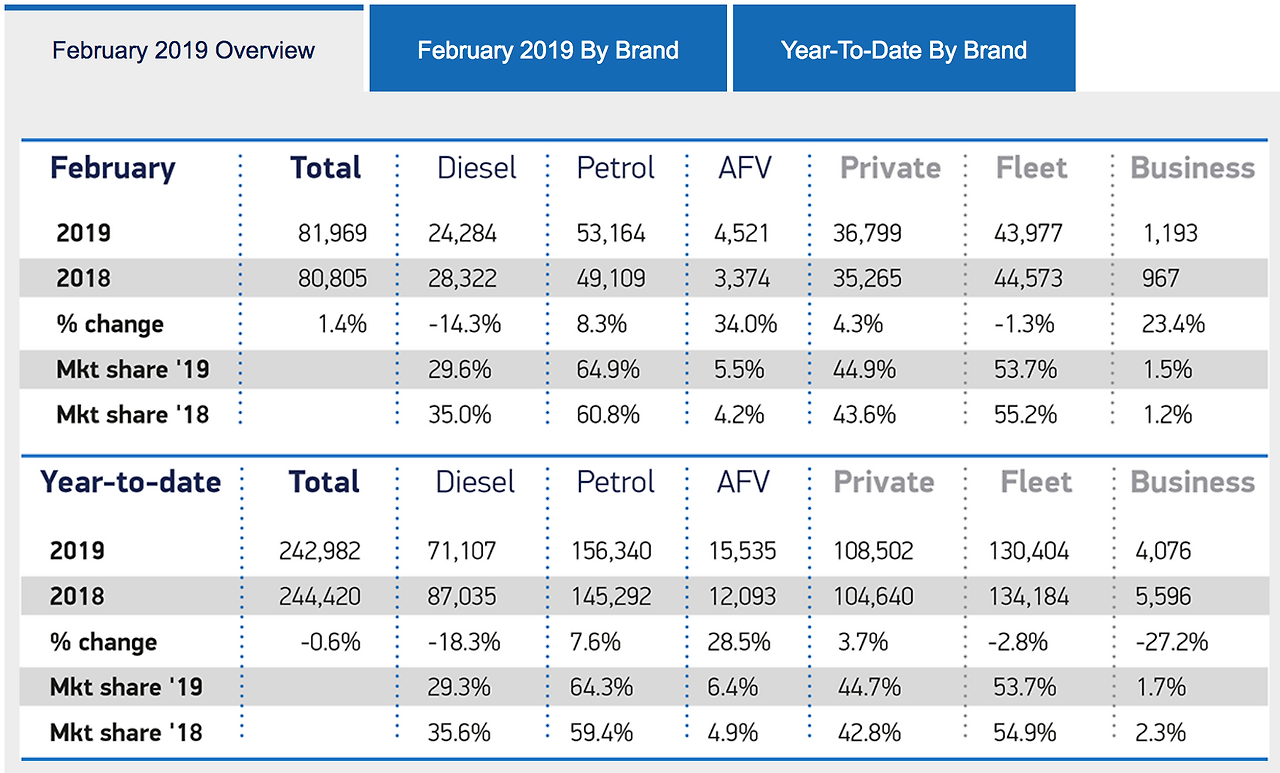Screen dimensions: 1280x773
Task: Select the 2019 row label in February table
Action: pos(83,232)
